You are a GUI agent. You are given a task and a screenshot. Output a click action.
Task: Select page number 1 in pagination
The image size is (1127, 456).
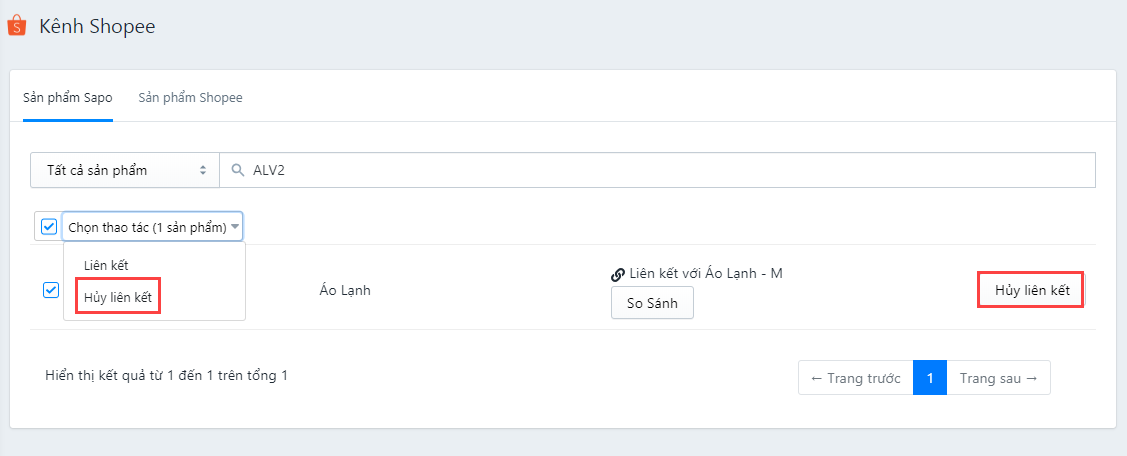(930, 378)
